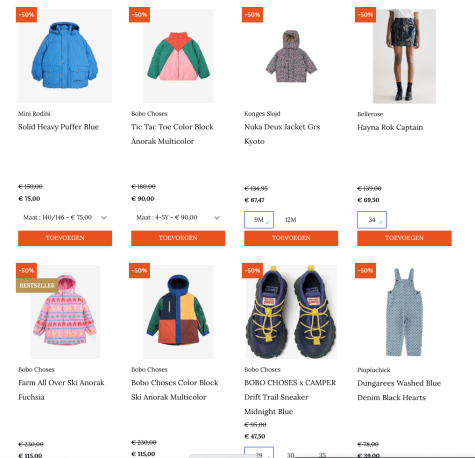Click the -50% badge on Hayna Rok Captain
This screenshot has width=475, height=458.
pos(365,15)
